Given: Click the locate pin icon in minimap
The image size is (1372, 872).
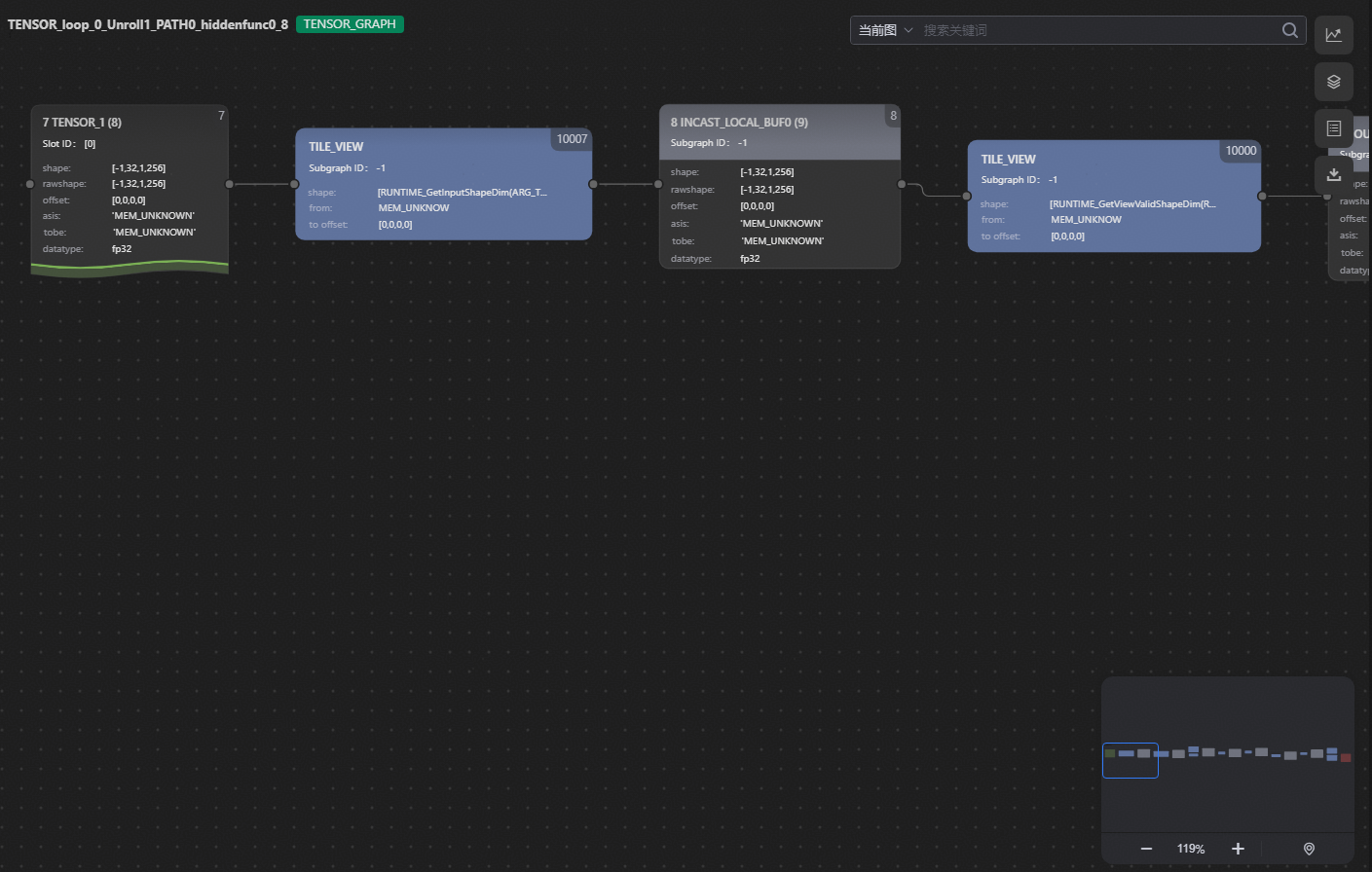Looking at the screenshot, I should click(x=1309, y=849).
